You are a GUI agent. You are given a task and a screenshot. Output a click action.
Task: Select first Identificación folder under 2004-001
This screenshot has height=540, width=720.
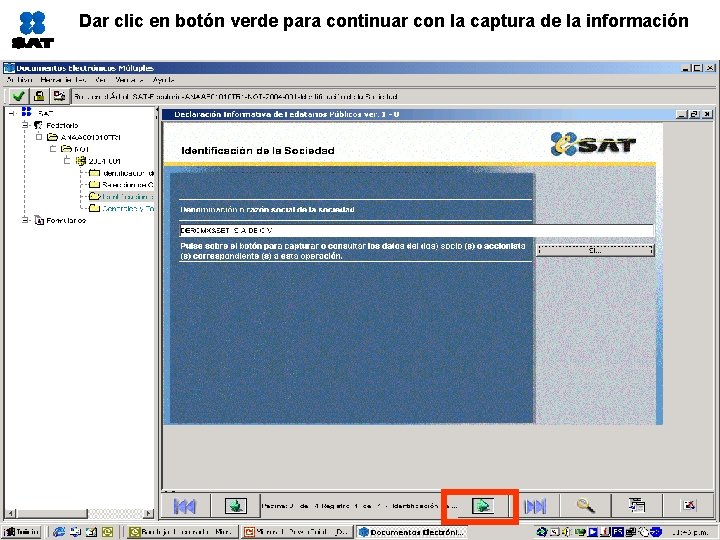122,173
